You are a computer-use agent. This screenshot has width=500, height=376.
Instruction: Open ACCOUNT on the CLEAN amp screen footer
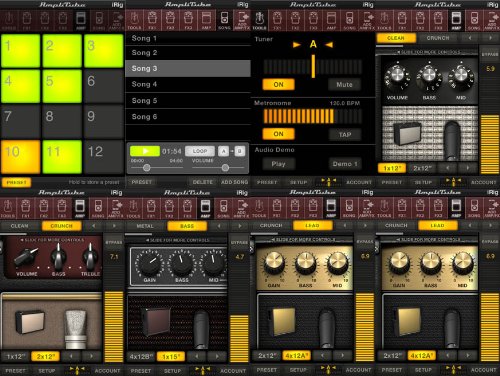pyautogui.click(x=483, y=182)
